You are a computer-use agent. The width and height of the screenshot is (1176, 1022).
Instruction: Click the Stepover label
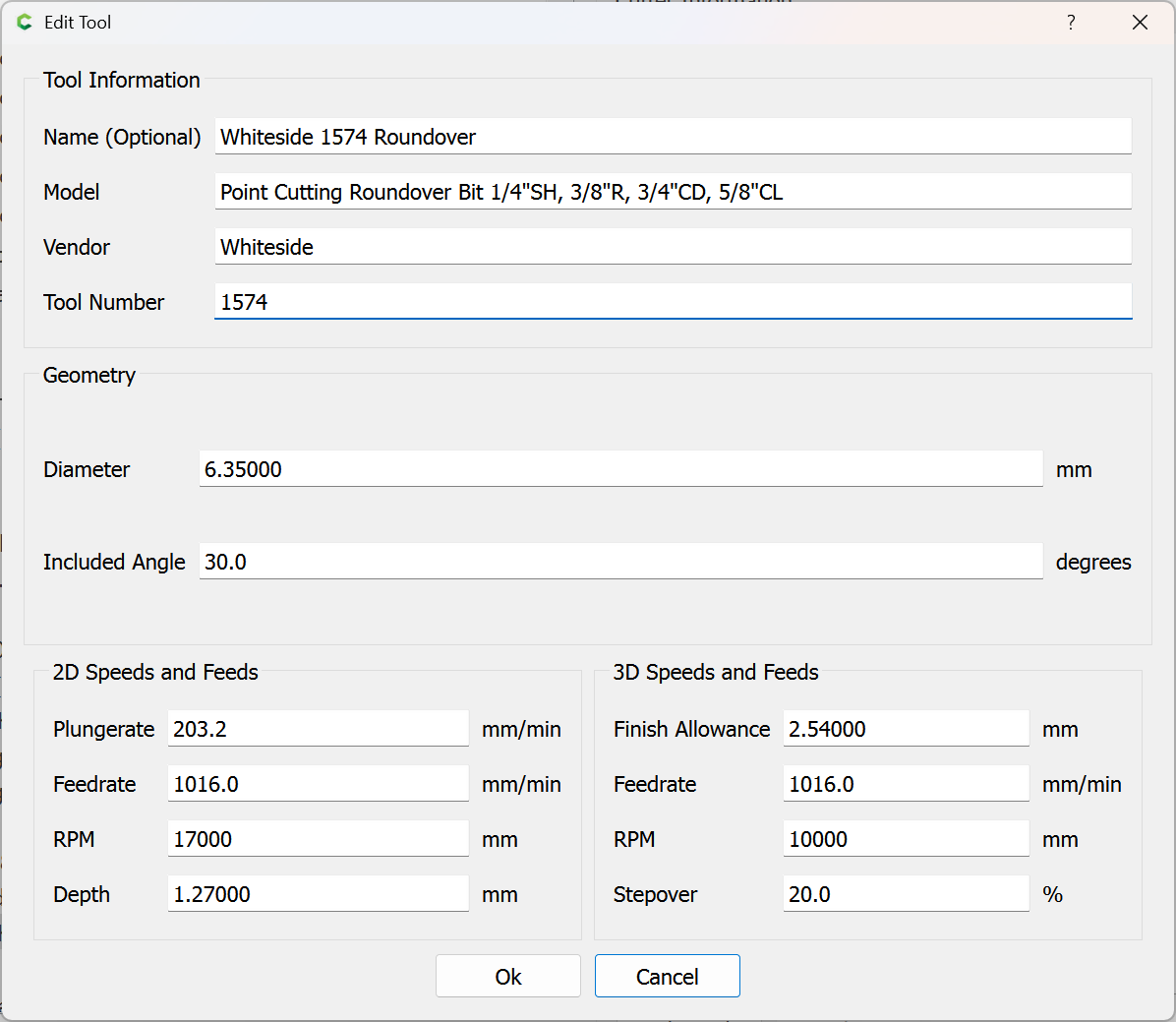(x=655, y=894)
